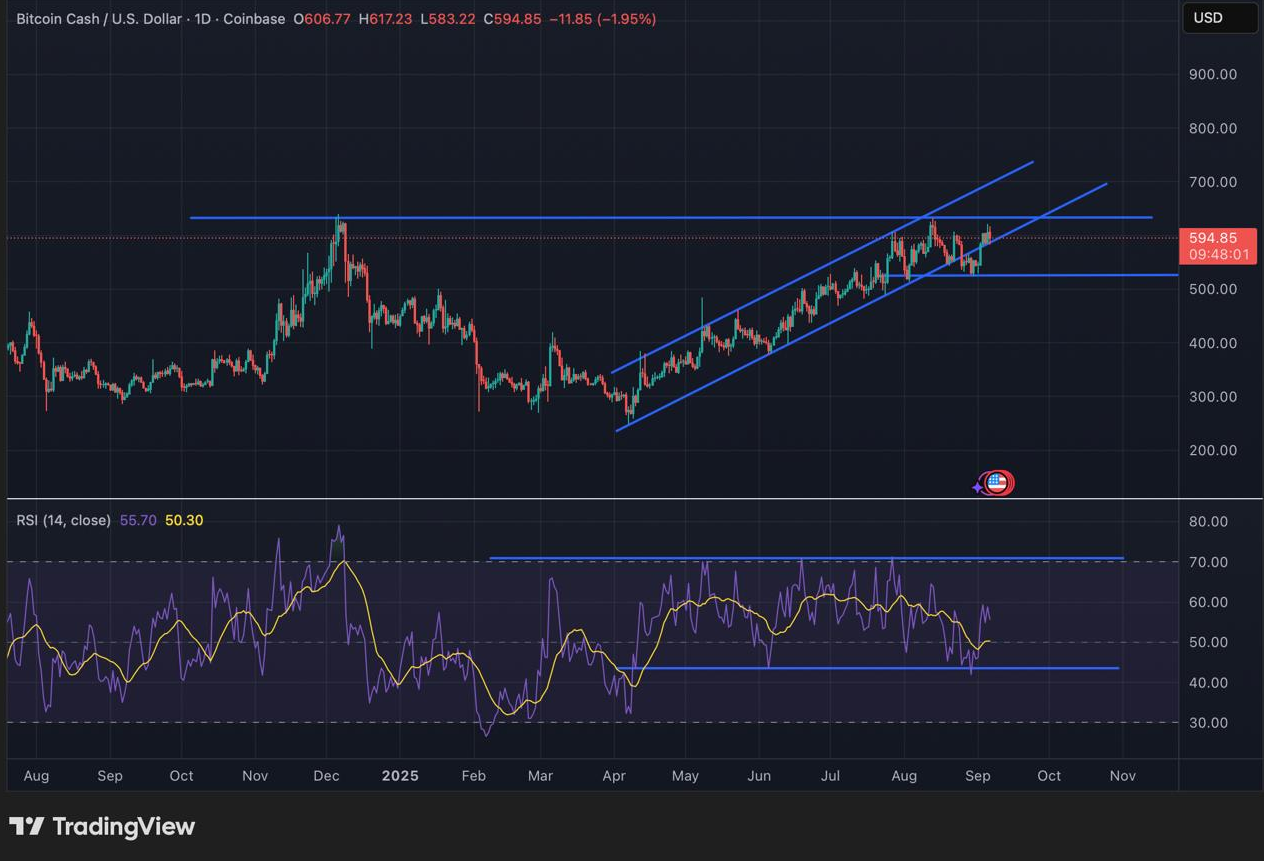Click the low price value L583.22
This screenshot has width=1264, height=861.
(x=447, y=19)
